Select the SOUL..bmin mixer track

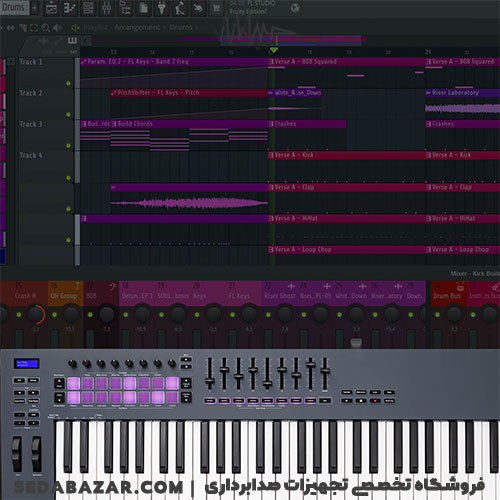tap(173, 296)
